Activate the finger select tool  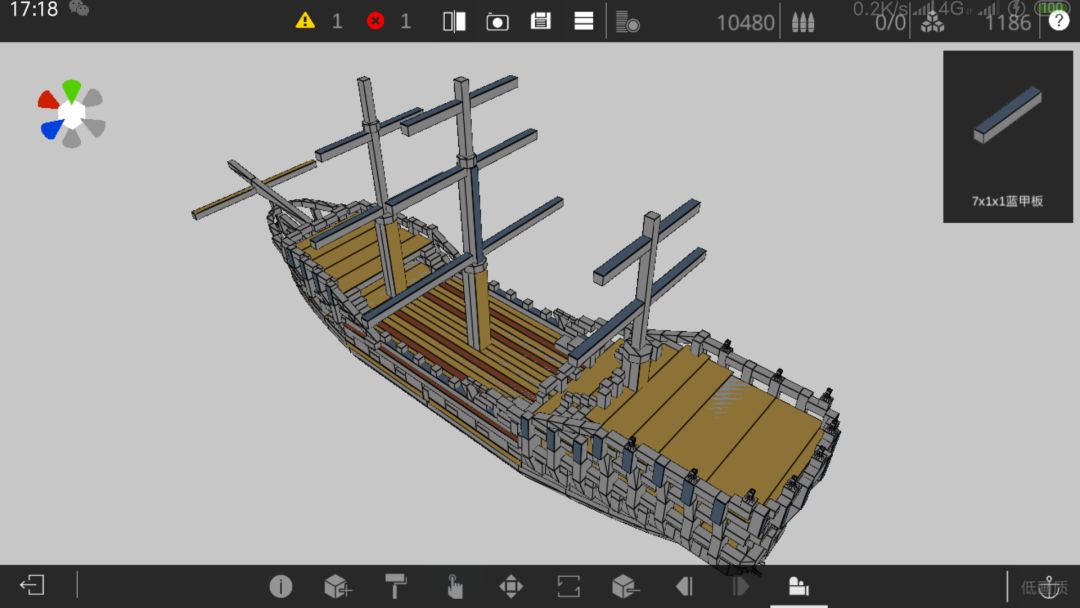coord(454,586)
